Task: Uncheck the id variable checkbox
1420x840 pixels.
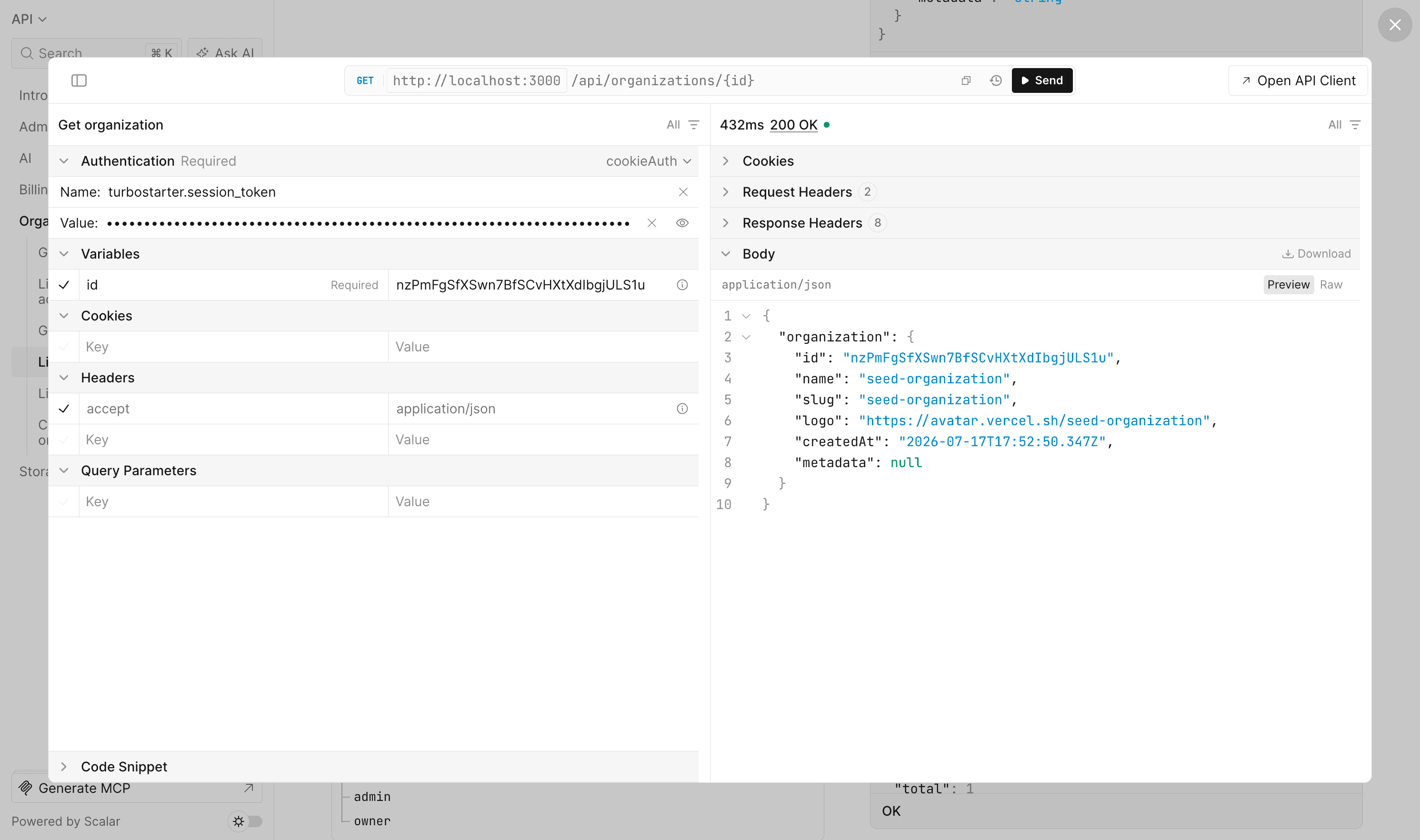Action: tap(64, 285)
